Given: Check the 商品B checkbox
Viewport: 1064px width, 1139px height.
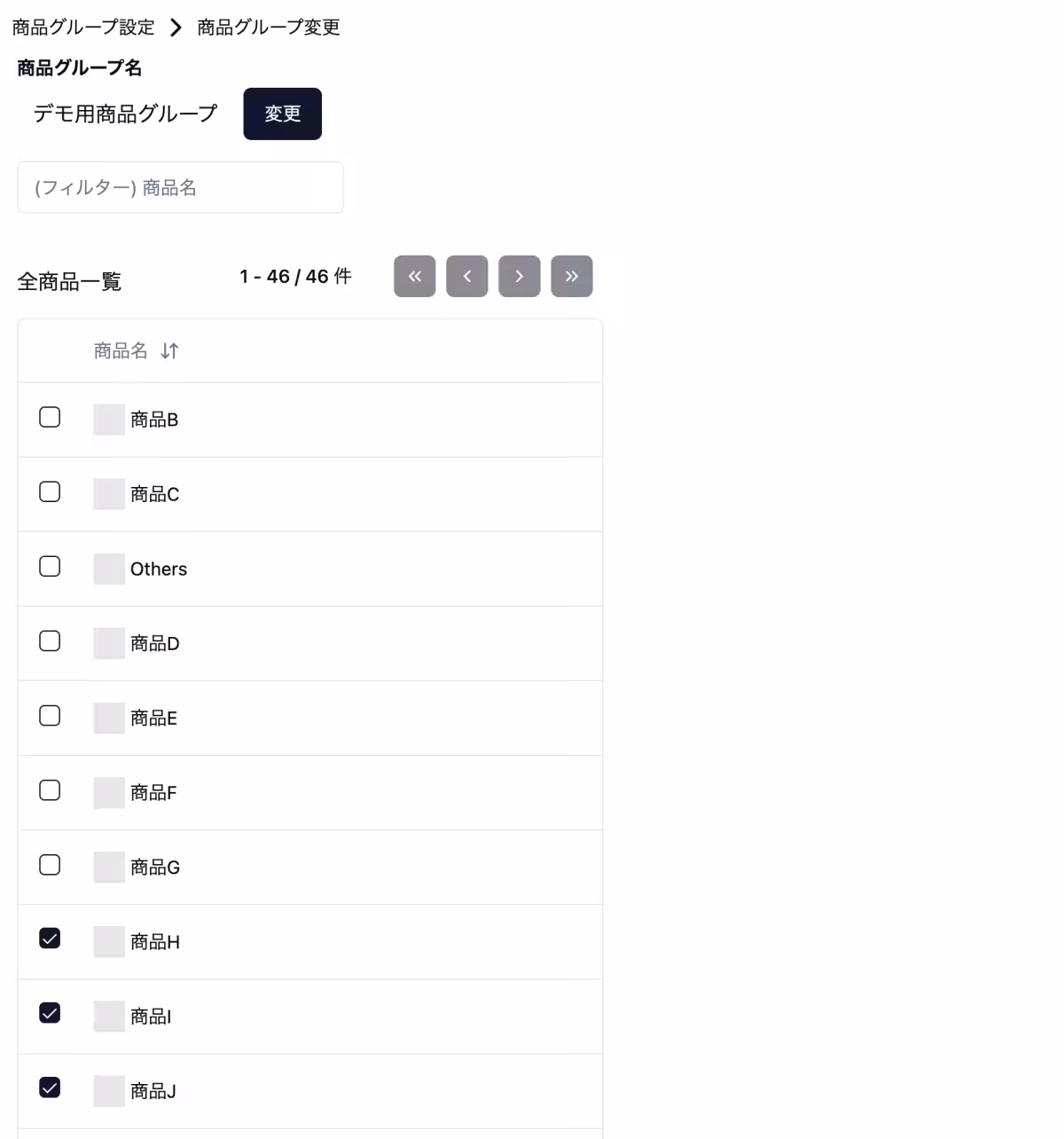Looking at the screenshot, I should [50, 417].
